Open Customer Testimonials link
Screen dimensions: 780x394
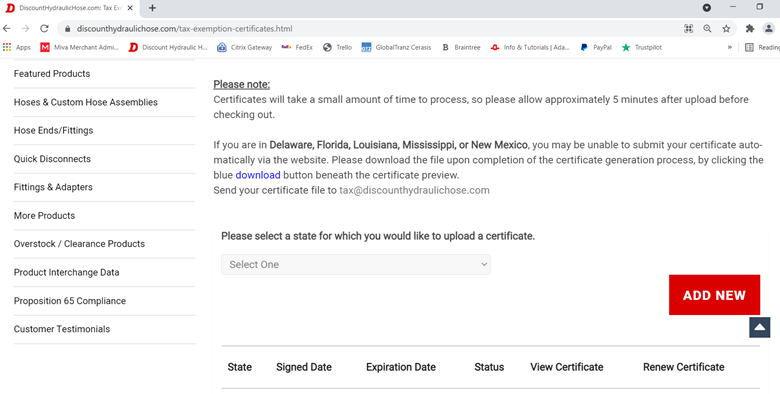click(x=62, y=329)
